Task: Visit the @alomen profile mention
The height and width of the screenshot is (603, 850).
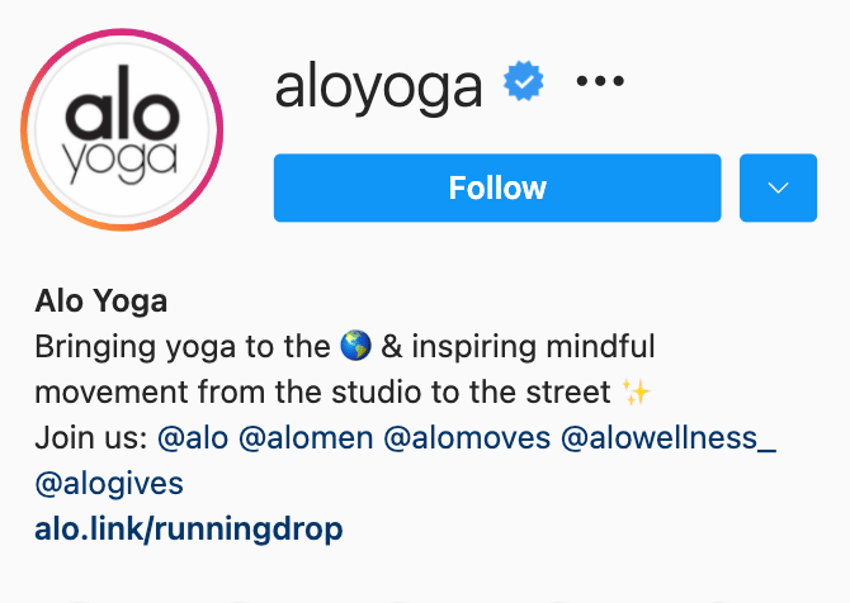Action: (306, 438)
